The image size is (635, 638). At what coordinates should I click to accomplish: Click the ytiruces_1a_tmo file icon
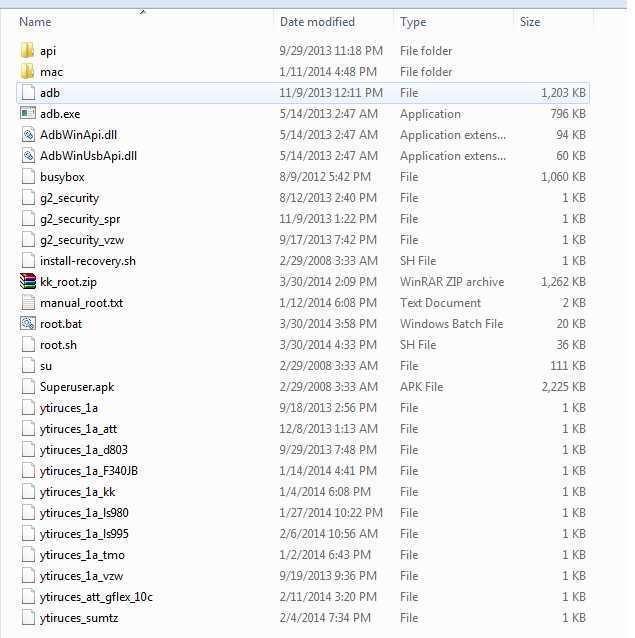click(x=28, y=555)
